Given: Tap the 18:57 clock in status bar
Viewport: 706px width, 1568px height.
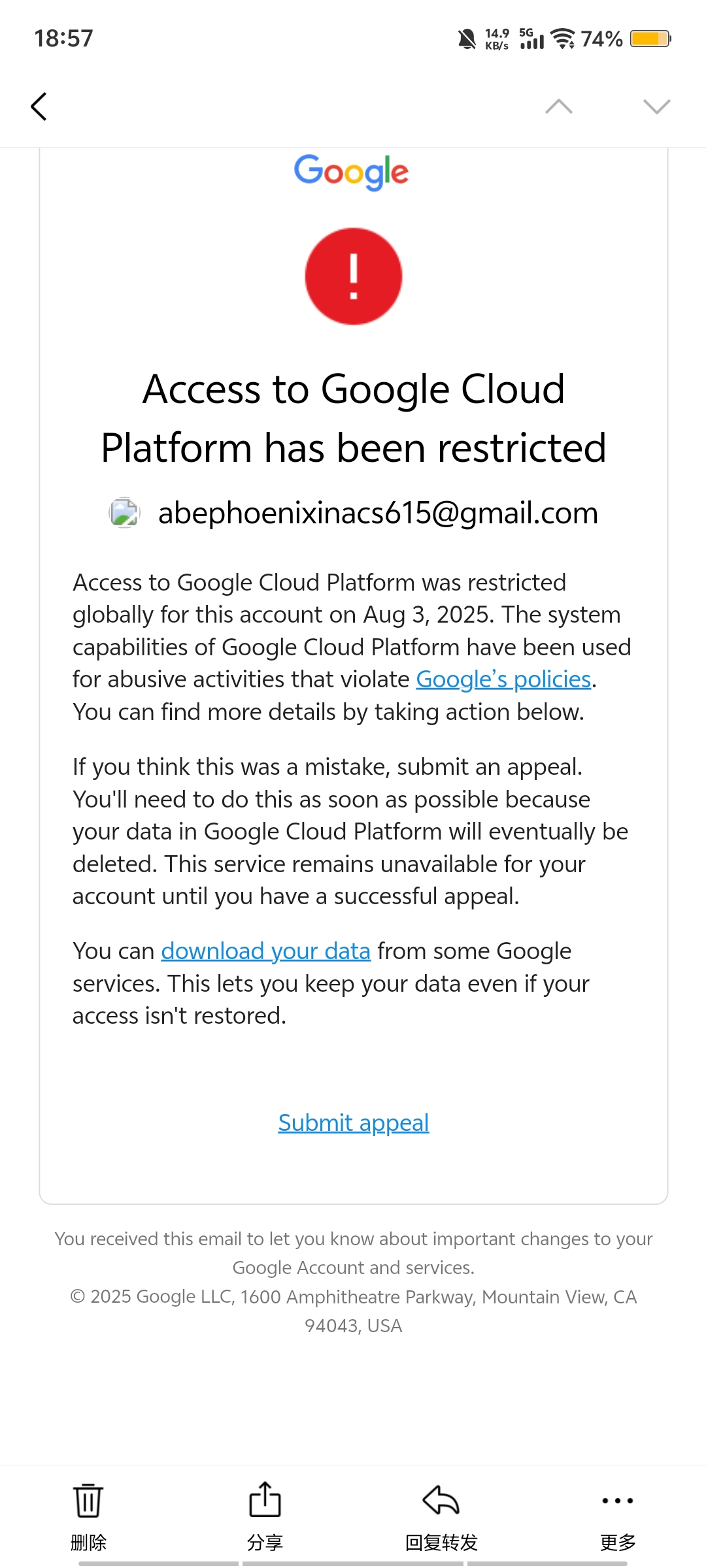Looking at the screenshot, I should [63, 39].
